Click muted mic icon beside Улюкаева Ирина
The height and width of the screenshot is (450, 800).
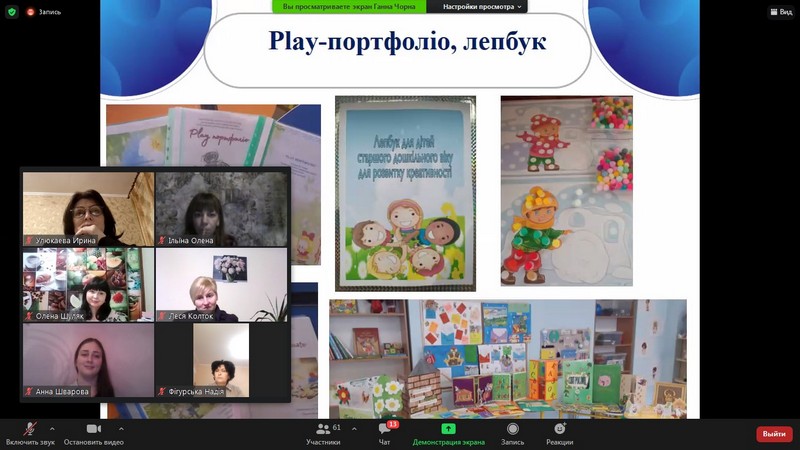click(30, 240)
